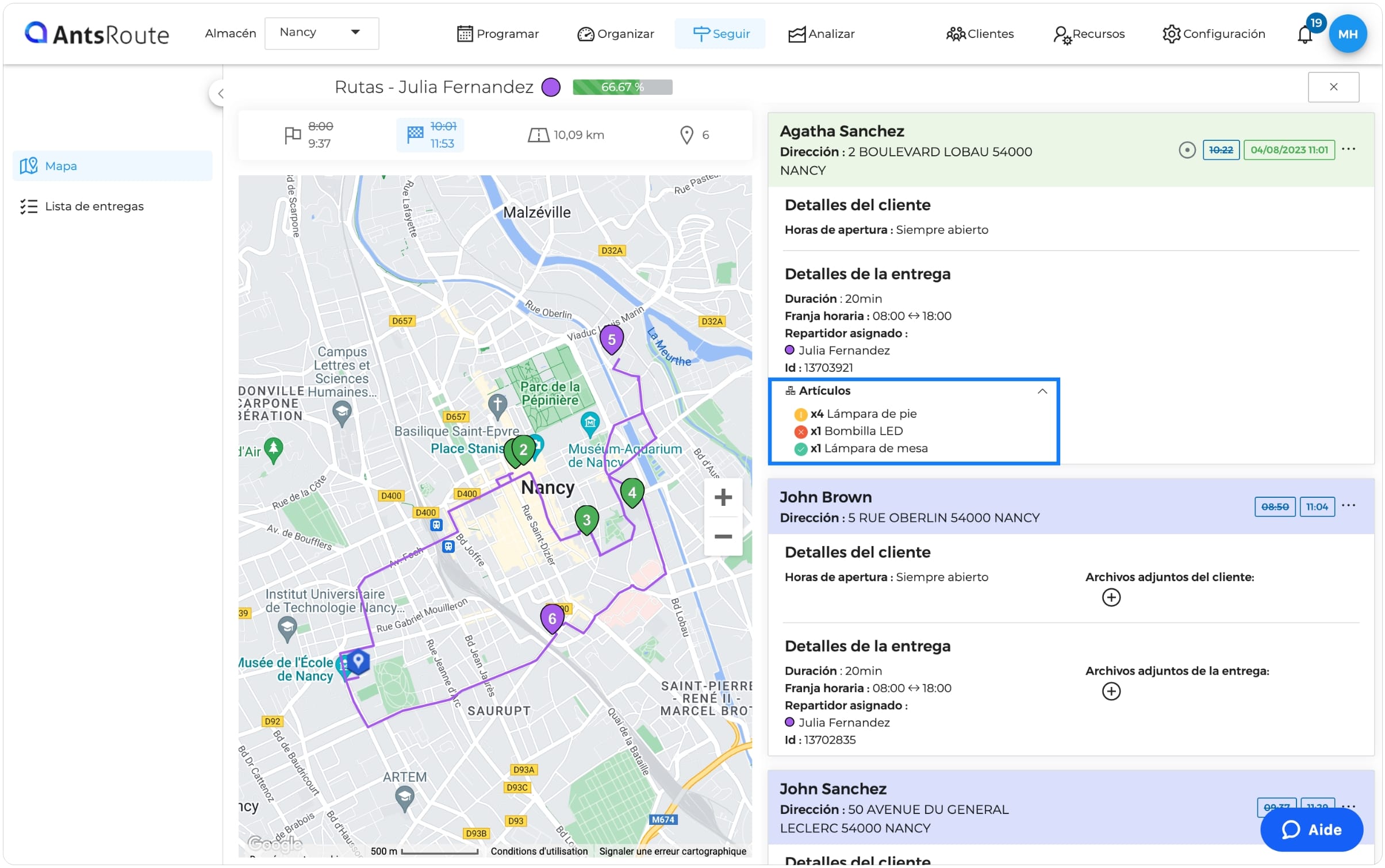Select the Seguir tab

pyautogui.click(x=720, y=34)
